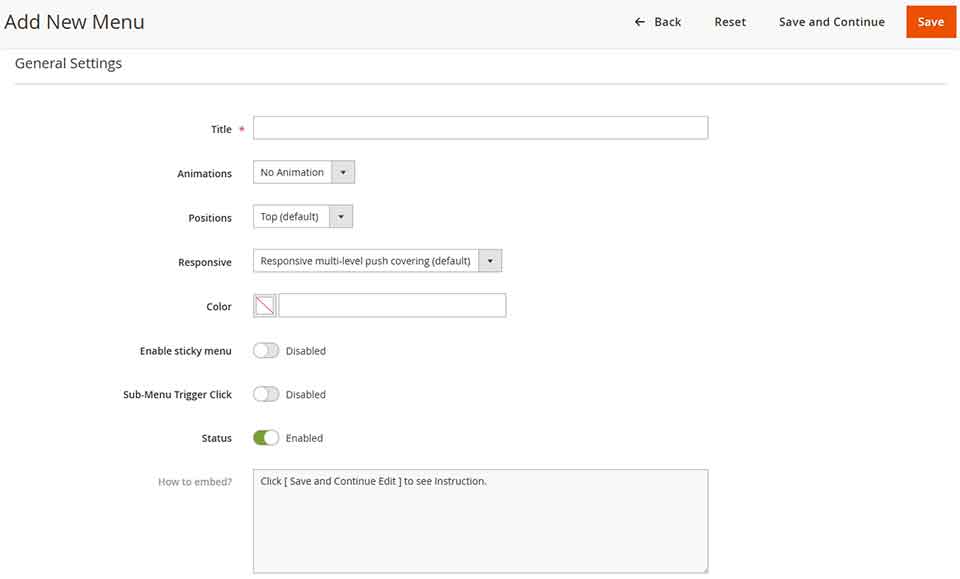This screenshot has width=960, height=579.
Task: Click Save and Continue
Action: tap(832, 21)
